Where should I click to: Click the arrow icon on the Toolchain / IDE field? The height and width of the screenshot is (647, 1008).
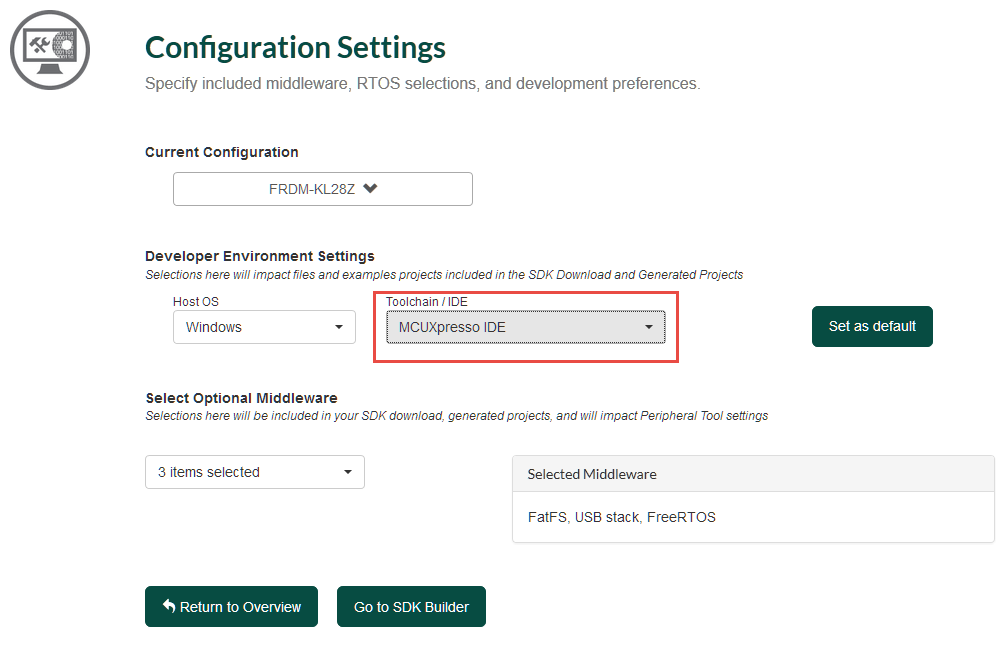[x=649, y=326]
